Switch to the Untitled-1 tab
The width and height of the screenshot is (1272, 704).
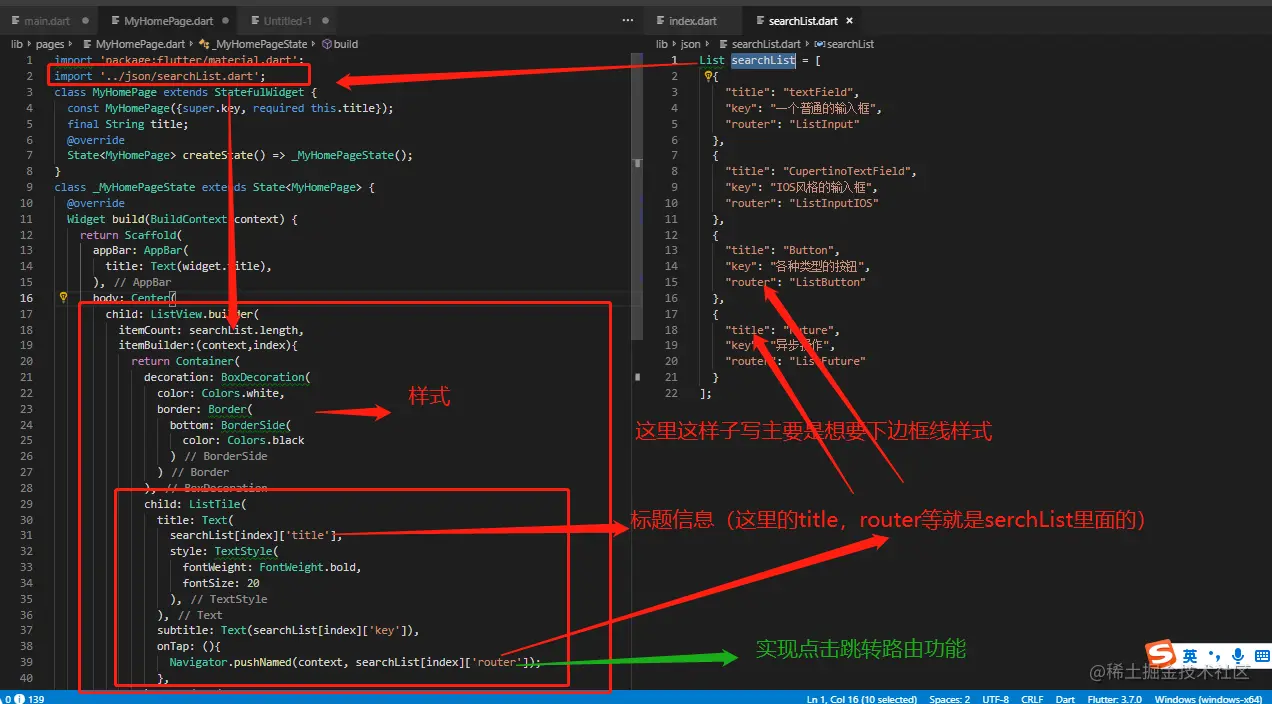coord(288,20)
